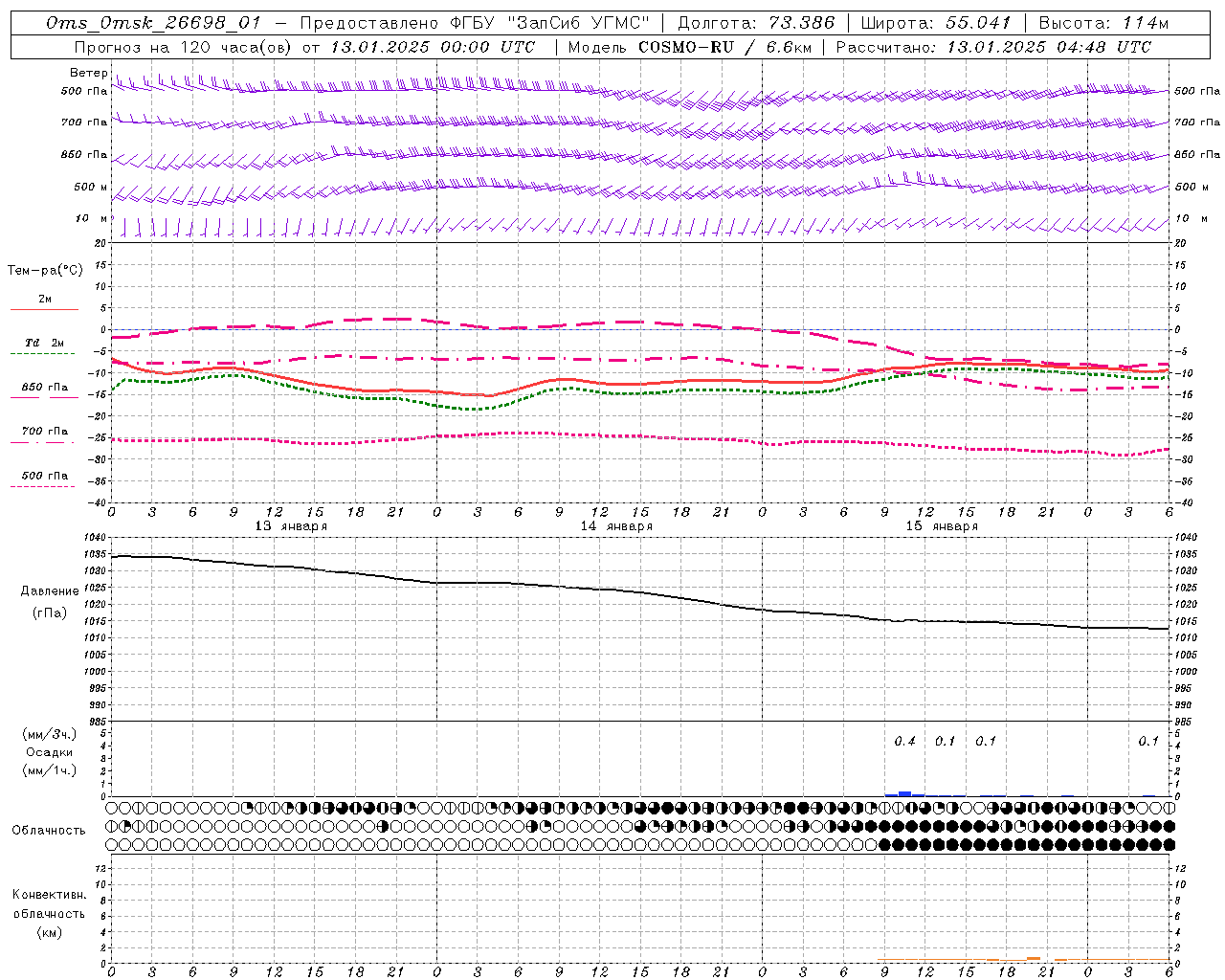Select the Широта: 55.041 value

[x=936, y=23]
